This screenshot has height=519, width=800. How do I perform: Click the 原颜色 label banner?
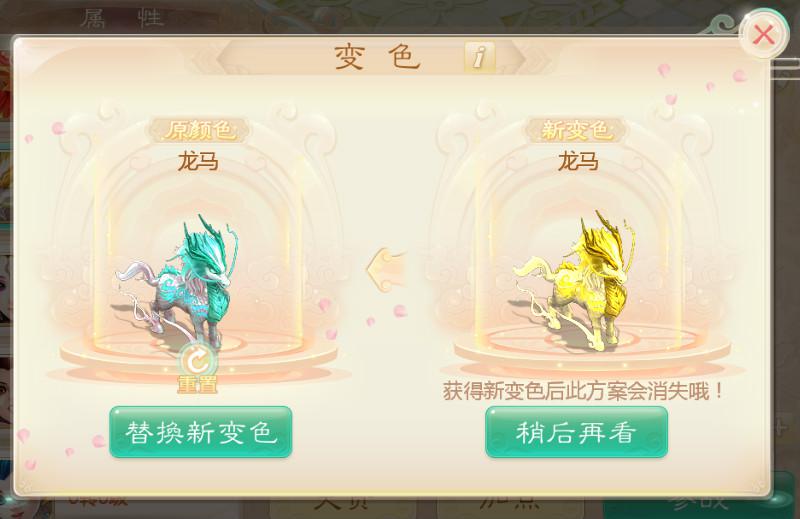pos(198,131)
